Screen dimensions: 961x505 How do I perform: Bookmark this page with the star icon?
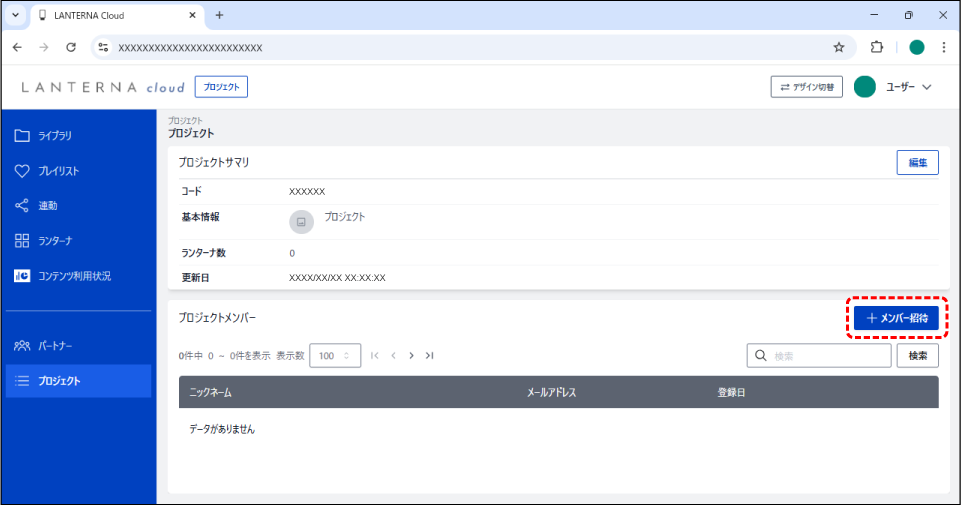[839, 47]
